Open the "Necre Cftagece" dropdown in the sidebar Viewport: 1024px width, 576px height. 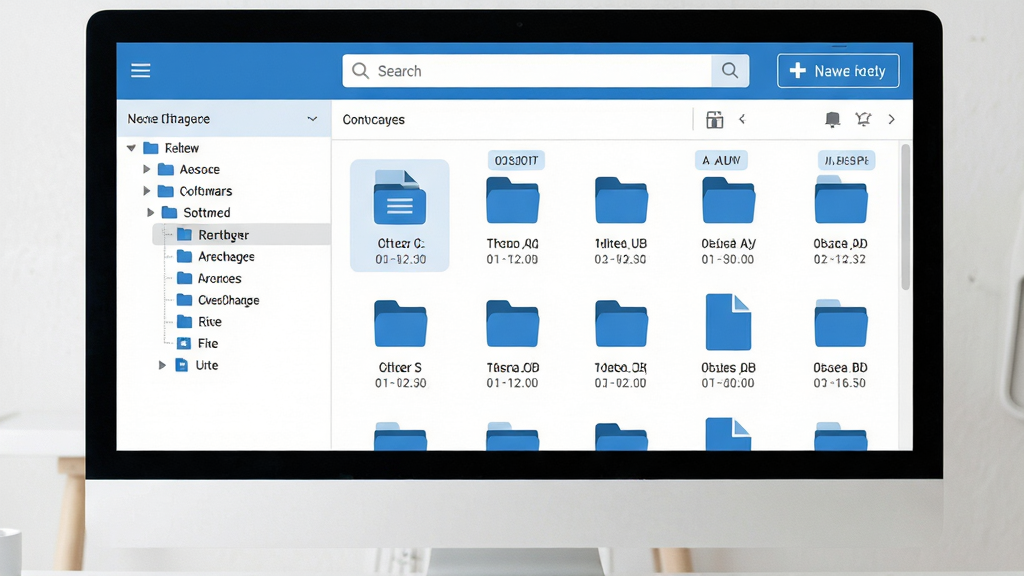224,119
